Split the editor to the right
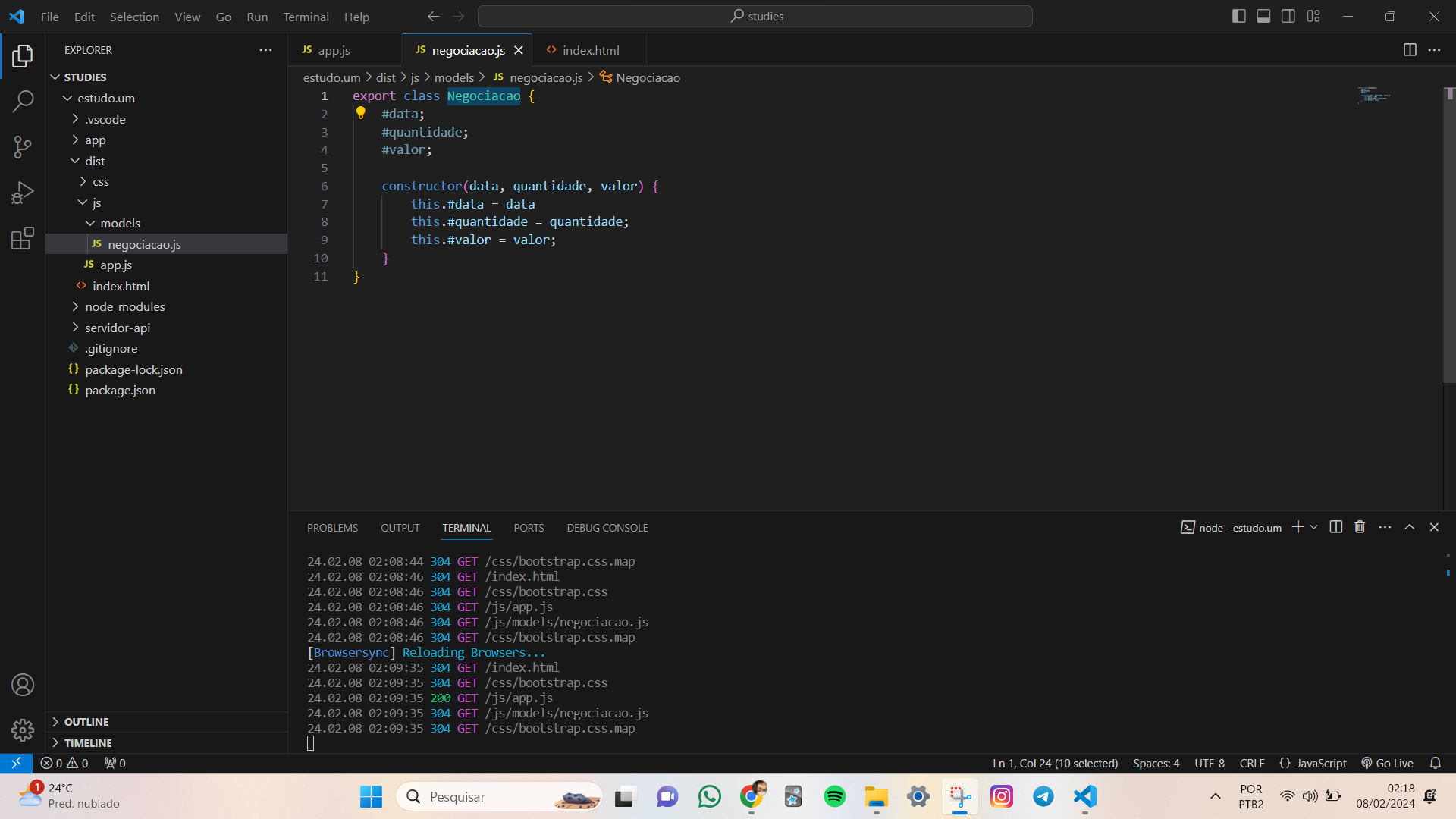The height and width of the screenshot is (819, 1456). (1410, 50)
